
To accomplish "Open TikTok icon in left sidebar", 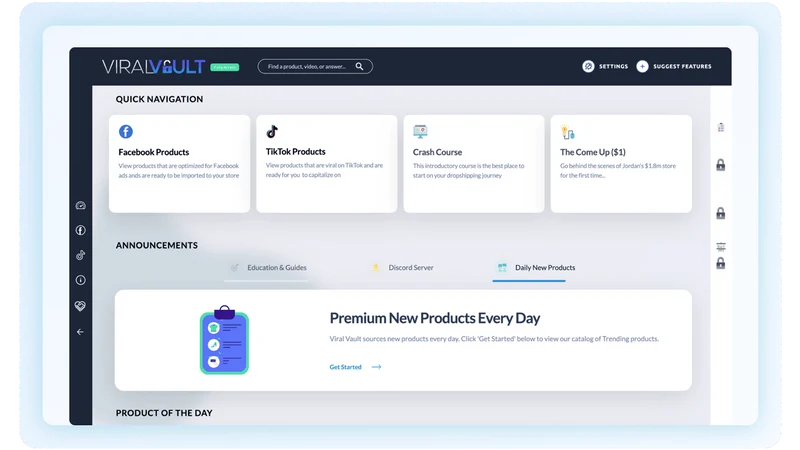I will pyautogui.click(x=81, y=255).
